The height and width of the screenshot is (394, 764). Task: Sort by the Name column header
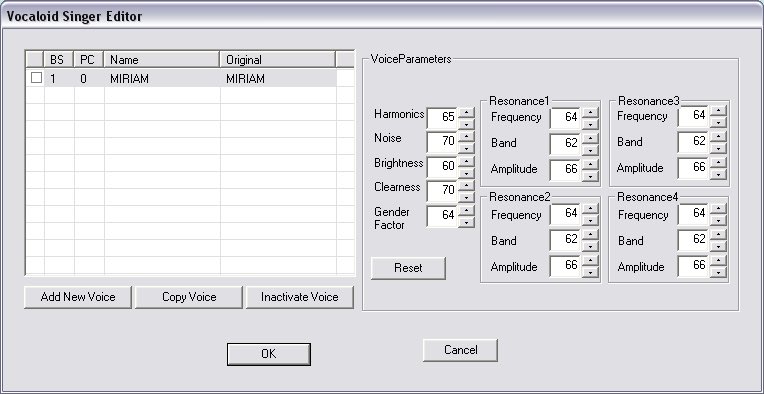pyautogui.click(x=162, y=59)
